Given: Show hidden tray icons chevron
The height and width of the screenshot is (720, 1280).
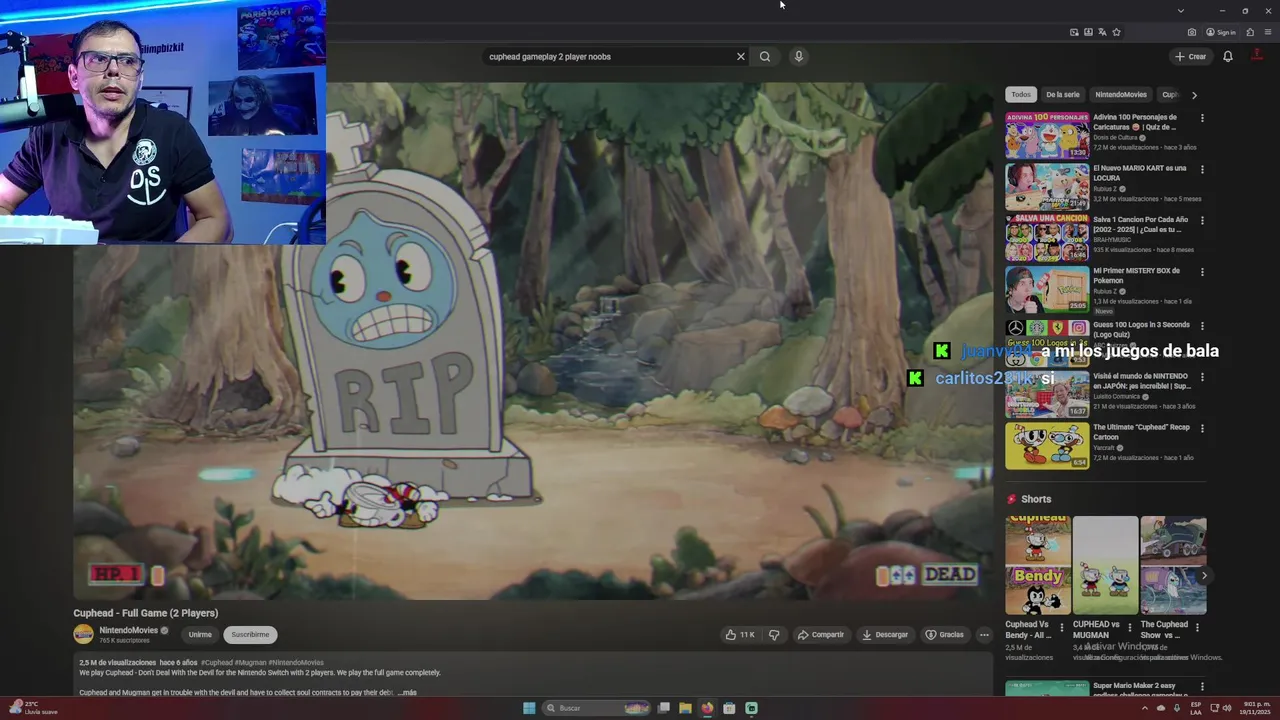Looking at the screenshot, I should (x=1145, y=708).
